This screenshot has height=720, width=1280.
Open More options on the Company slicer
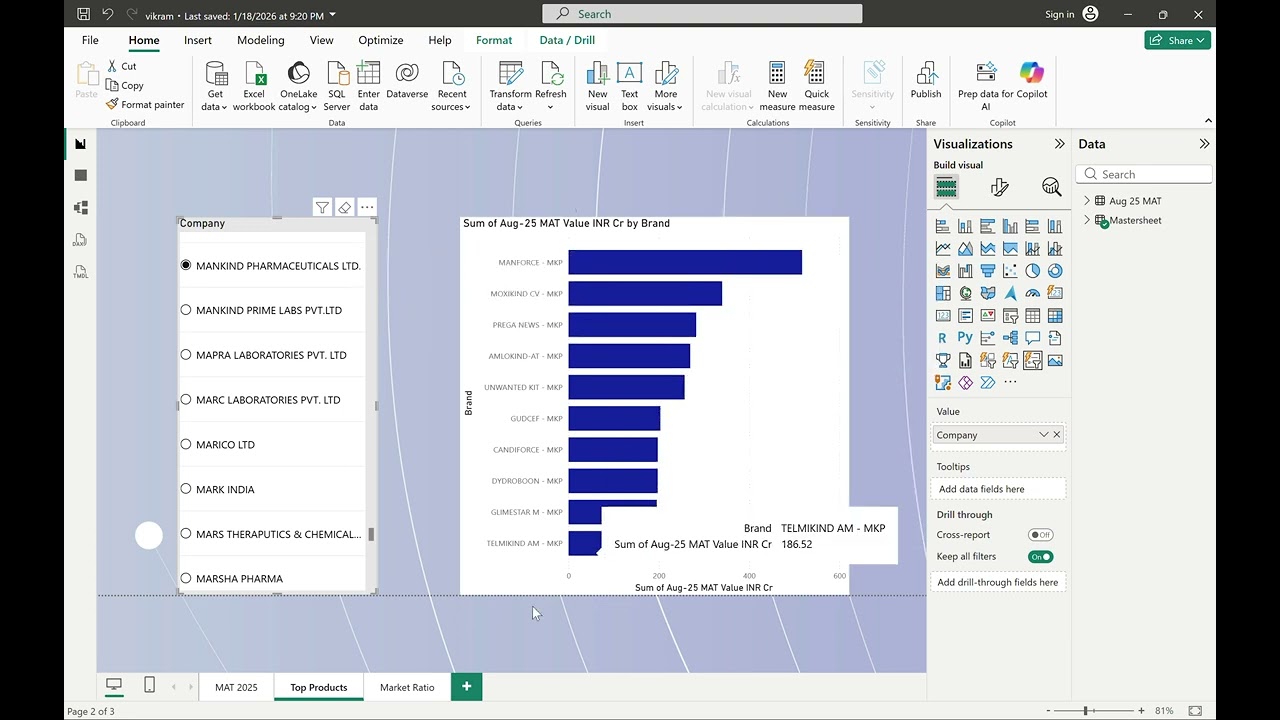pyautogui.click(x=367, y=208)
